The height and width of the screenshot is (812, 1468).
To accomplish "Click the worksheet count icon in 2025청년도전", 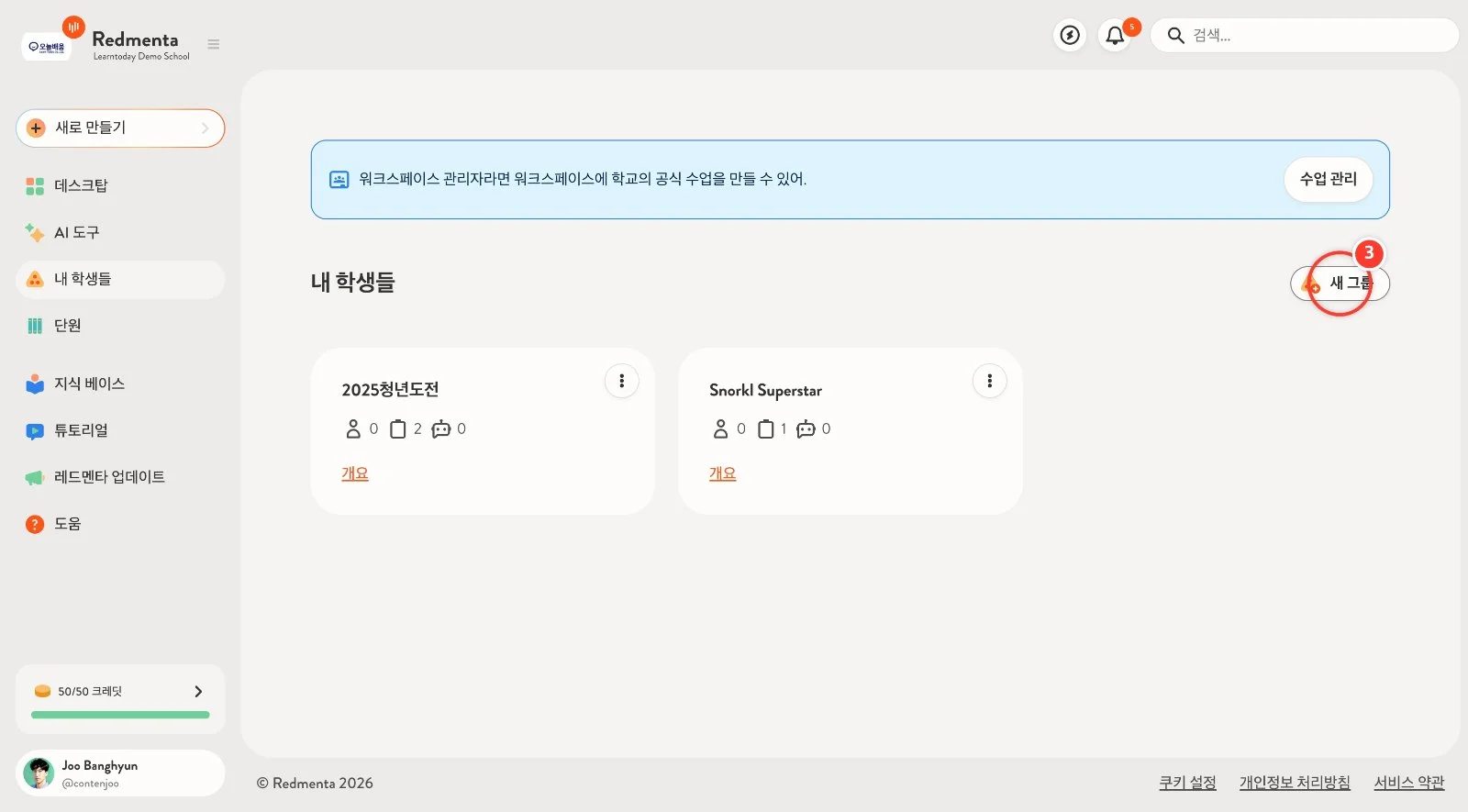I will tap(398, 428).
